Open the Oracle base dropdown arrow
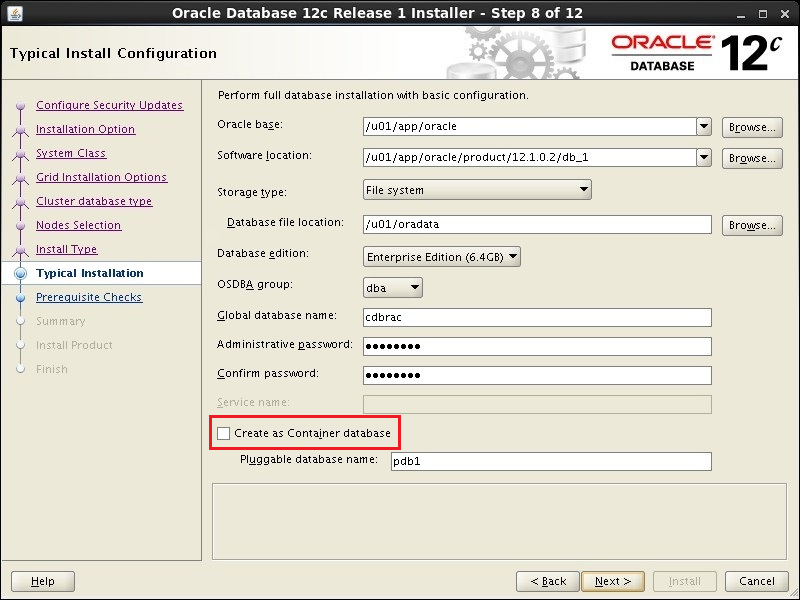The width and height of the screenshot is (800, 600). 703,127
